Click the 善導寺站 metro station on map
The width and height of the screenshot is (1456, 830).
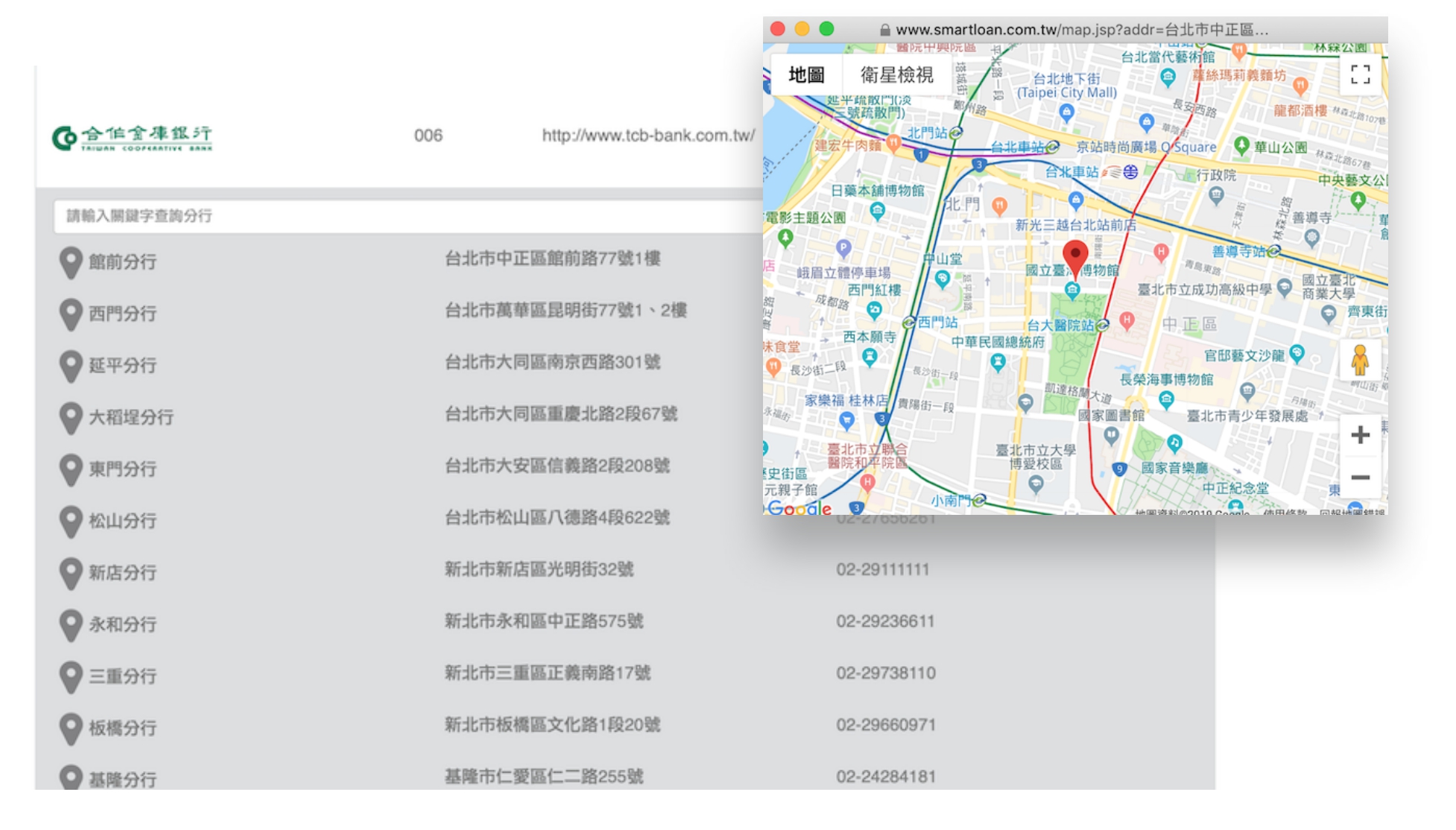click(x=1274, y=251)
